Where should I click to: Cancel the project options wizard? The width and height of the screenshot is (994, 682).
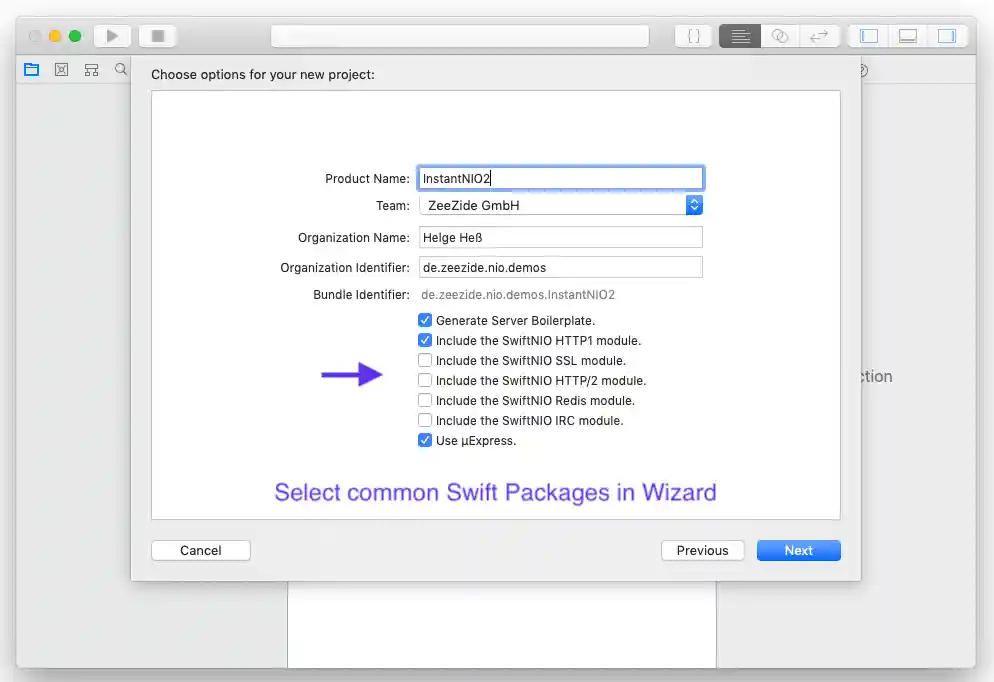[200, 550]
